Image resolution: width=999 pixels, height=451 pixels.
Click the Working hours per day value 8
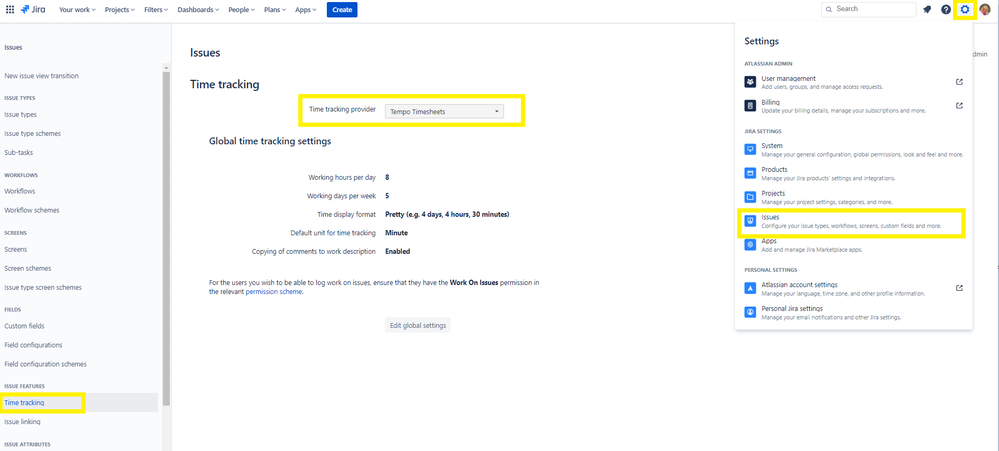(387, 177)
